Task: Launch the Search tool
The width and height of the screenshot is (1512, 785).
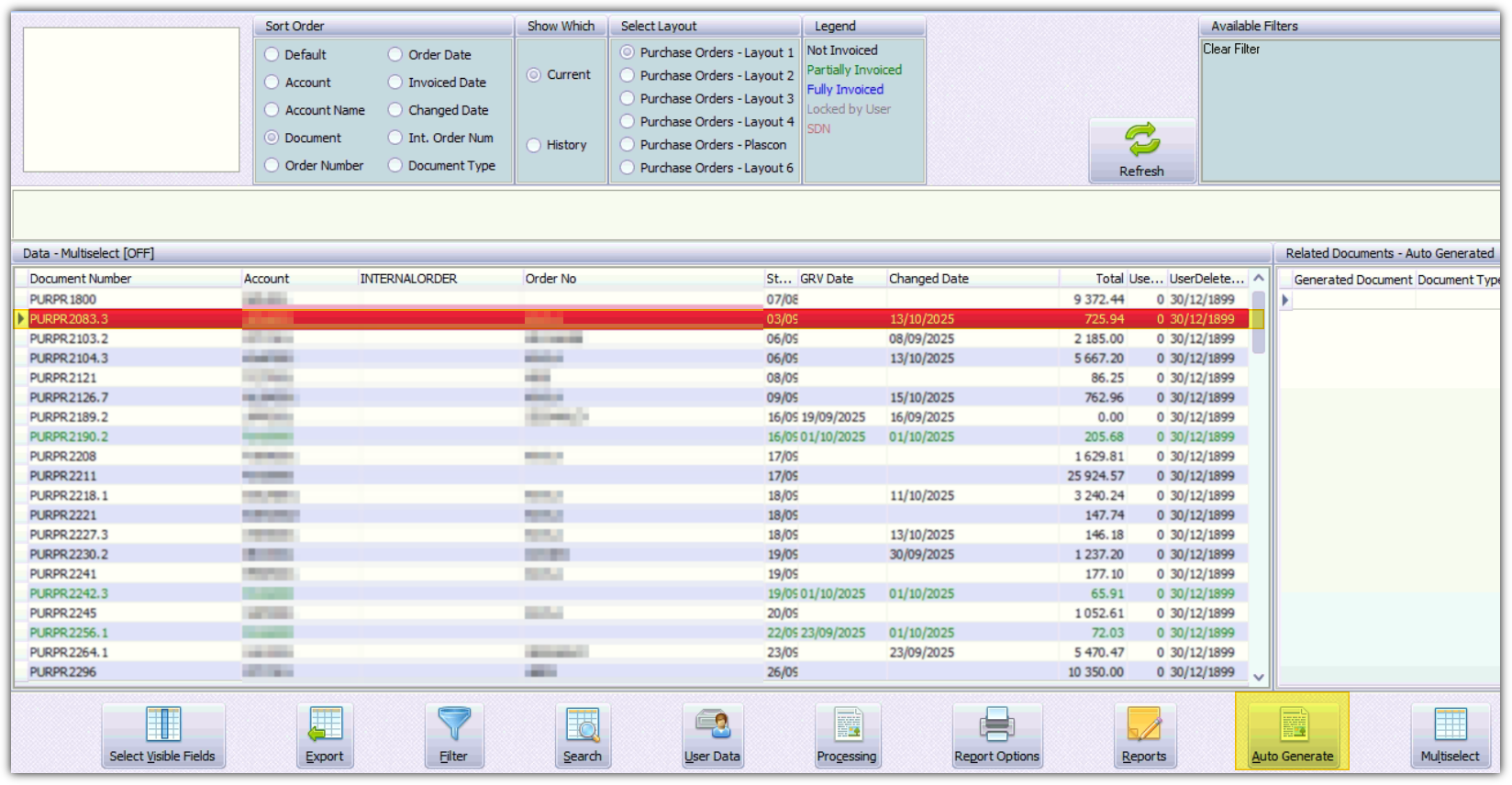Action: (583, 735)
